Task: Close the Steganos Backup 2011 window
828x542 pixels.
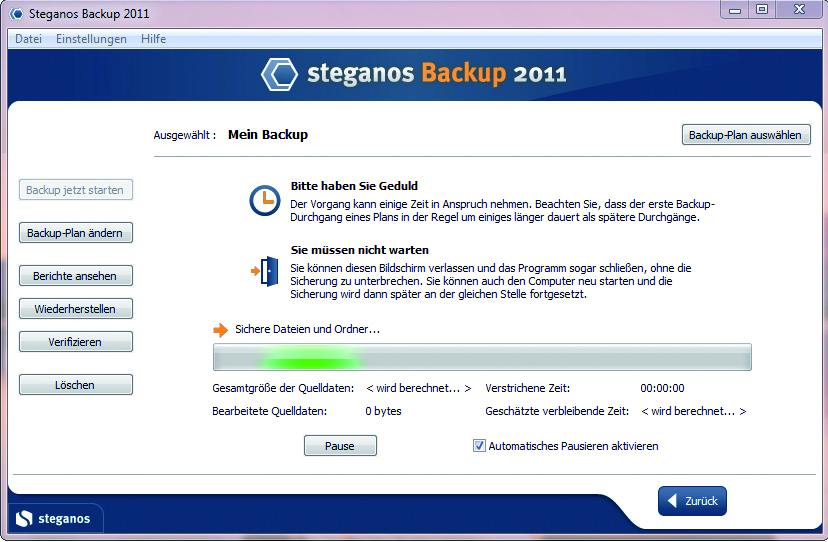Action: click(799, 10)
